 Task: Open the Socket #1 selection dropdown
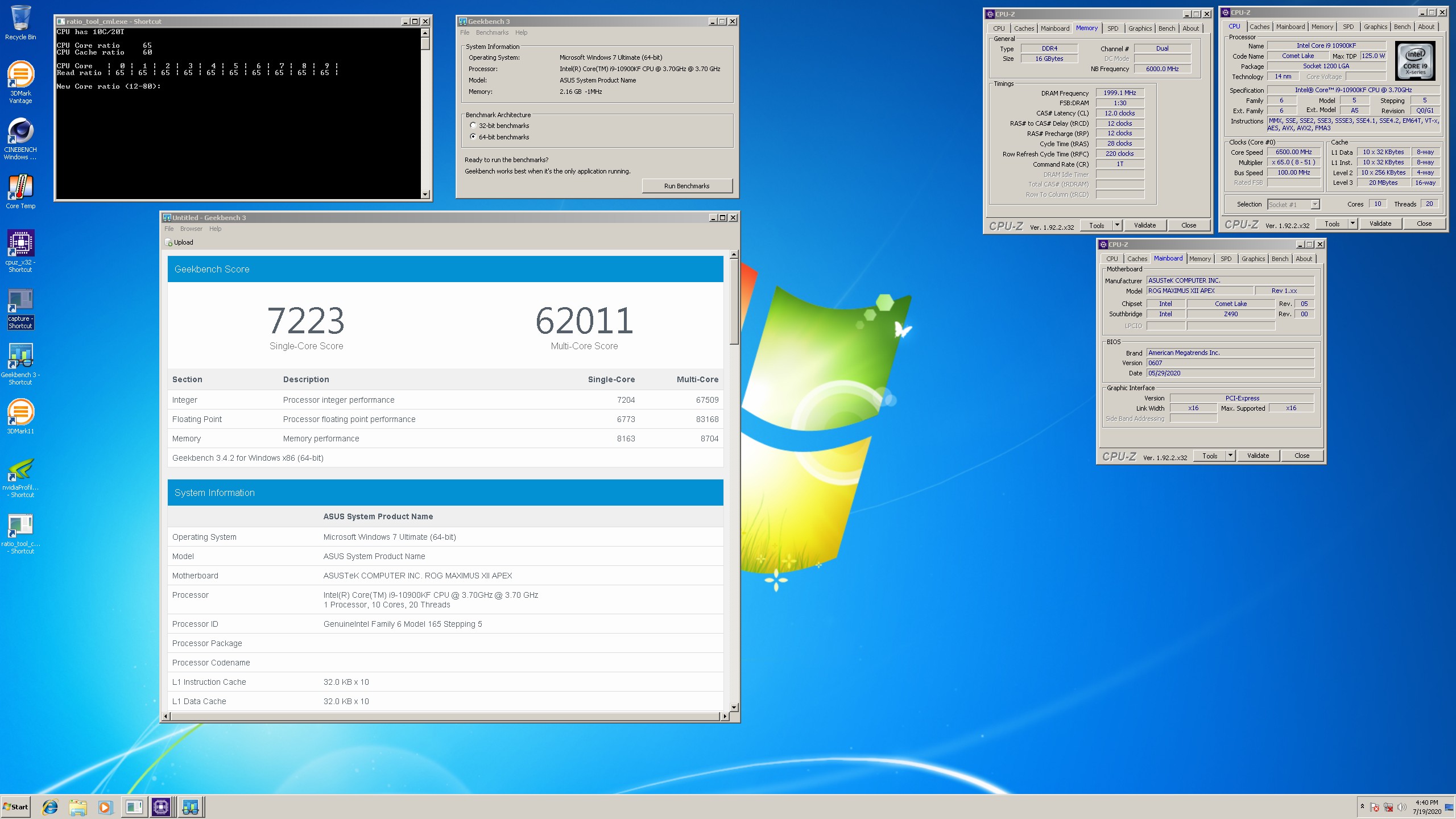pyautogui.click(x=1293, y=205)
